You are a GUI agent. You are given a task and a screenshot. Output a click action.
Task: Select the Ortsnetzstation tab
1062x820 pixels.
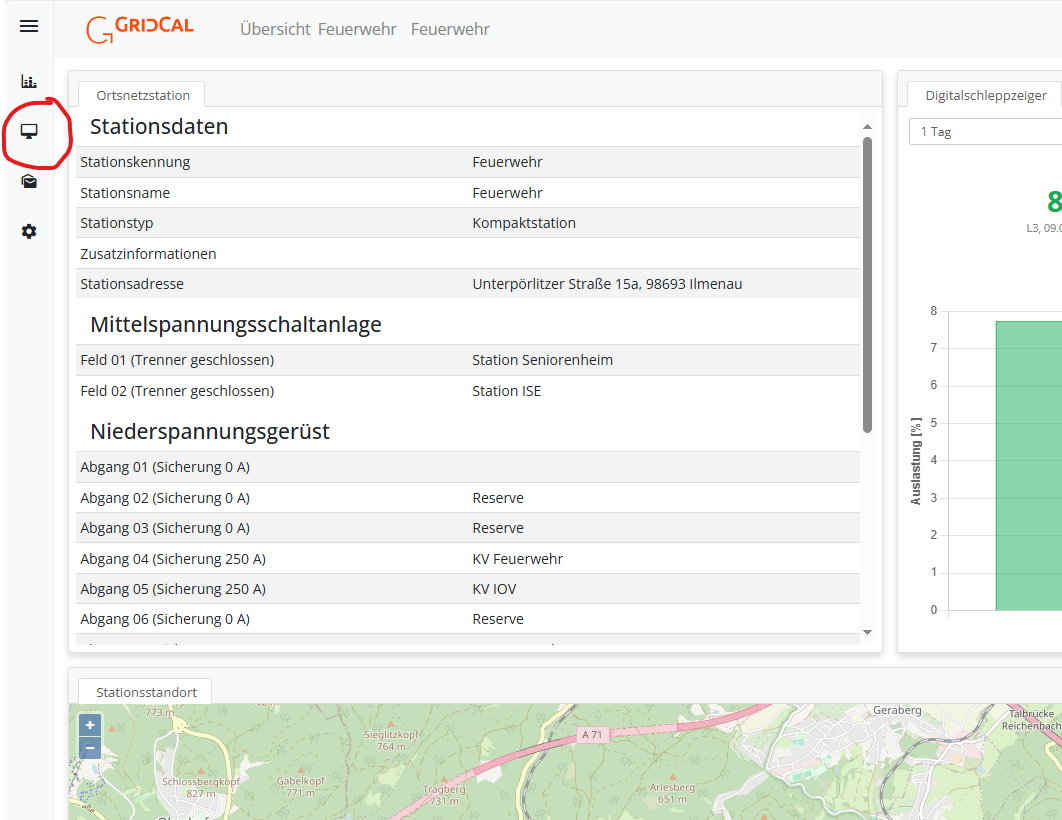tap(142, 95)
